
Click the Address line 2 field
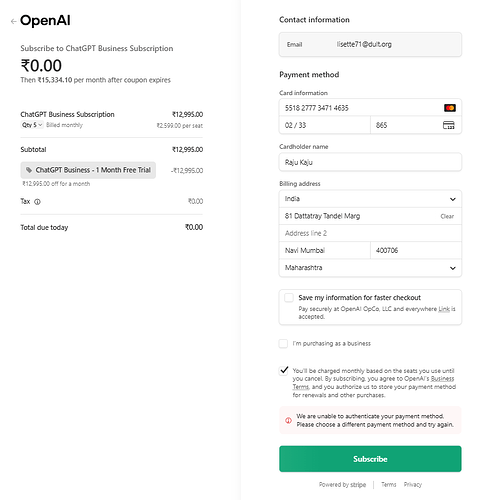[x=370, y=233]
